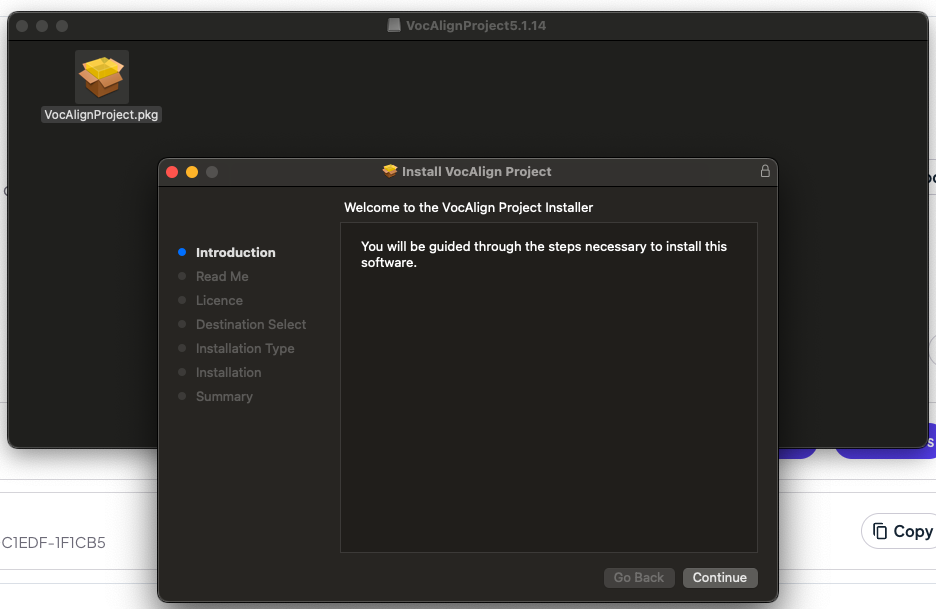Minimize the installer window with yellow button

tap(192, 172)
